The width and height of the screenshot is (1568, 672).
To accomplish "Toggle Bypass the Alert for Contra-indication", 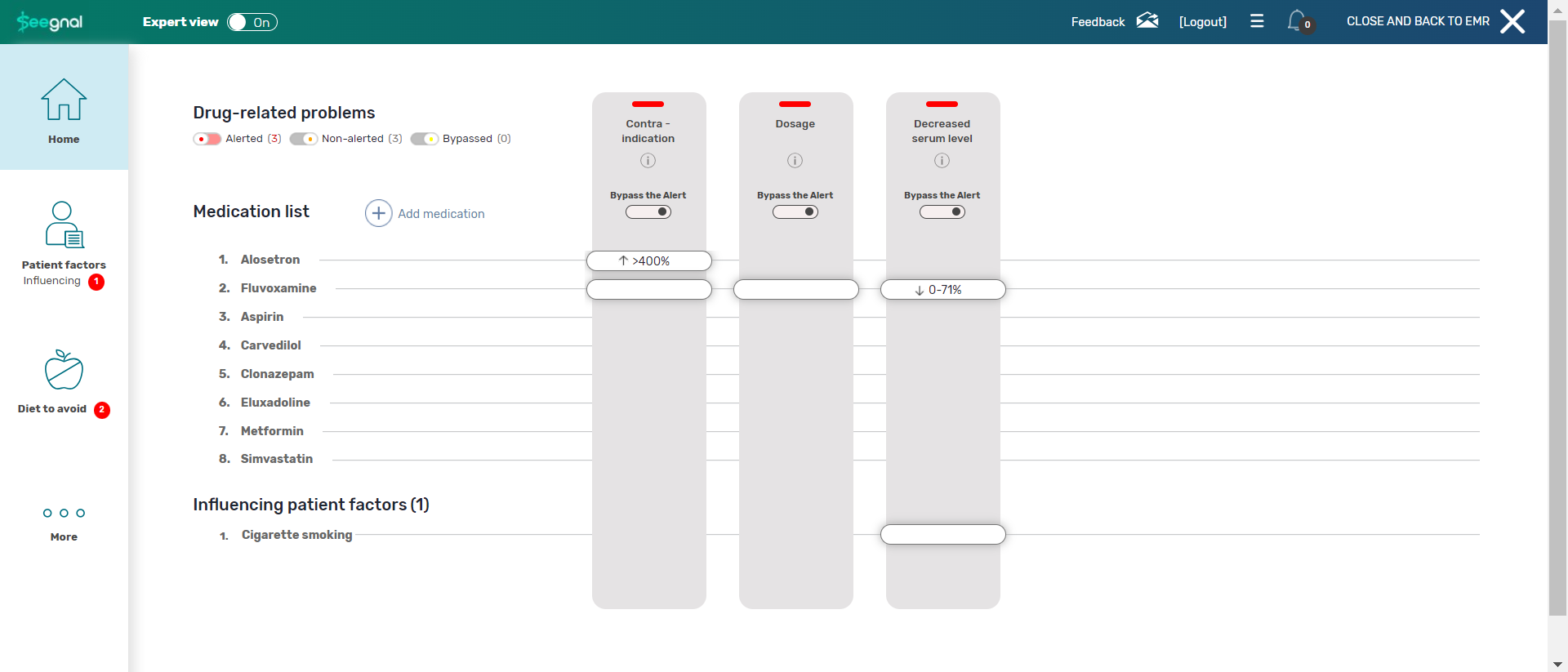I will pos(648,211).
